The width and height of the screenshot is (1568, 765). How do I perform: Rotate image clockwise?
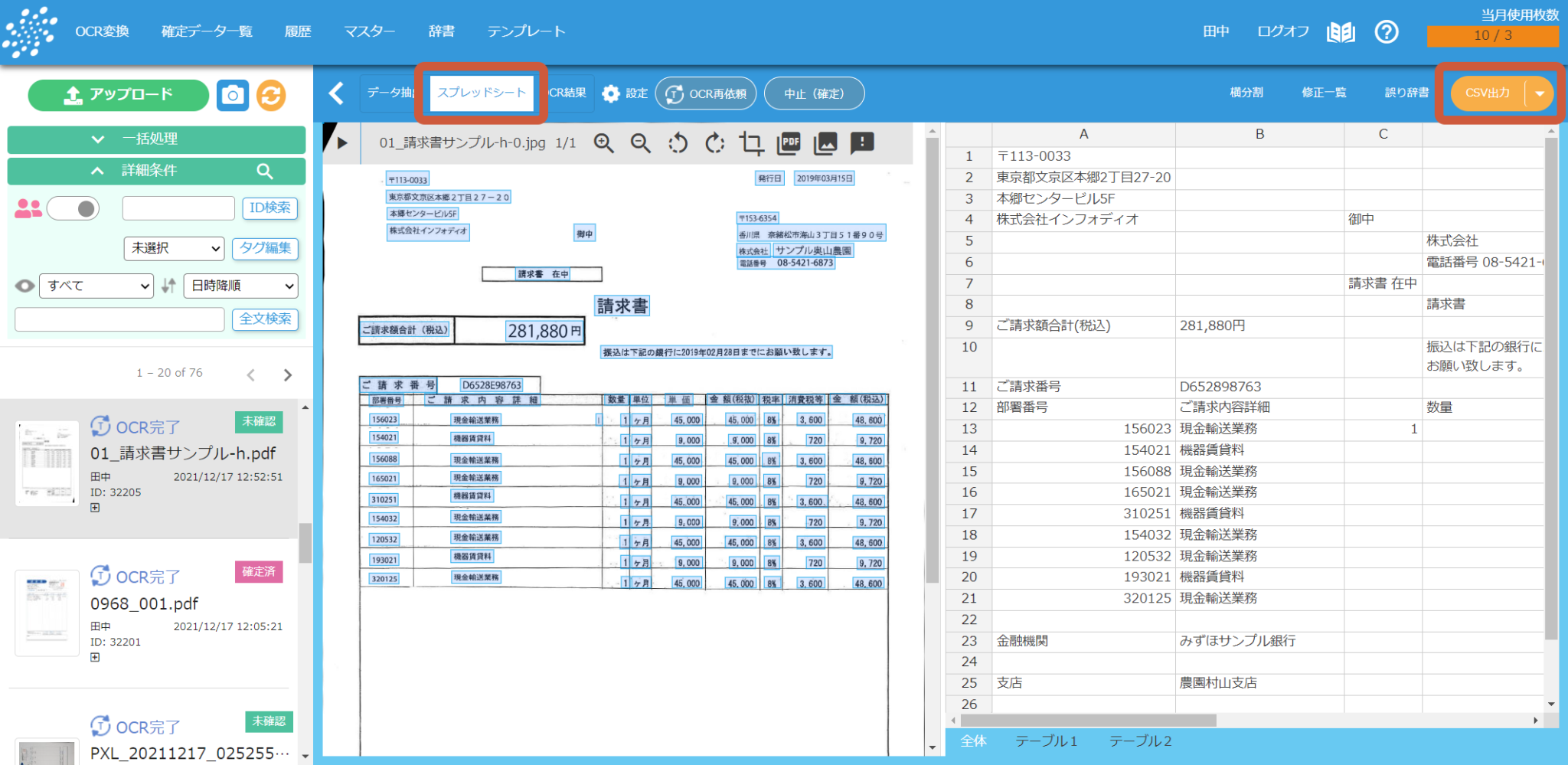[x=714, y=143]
